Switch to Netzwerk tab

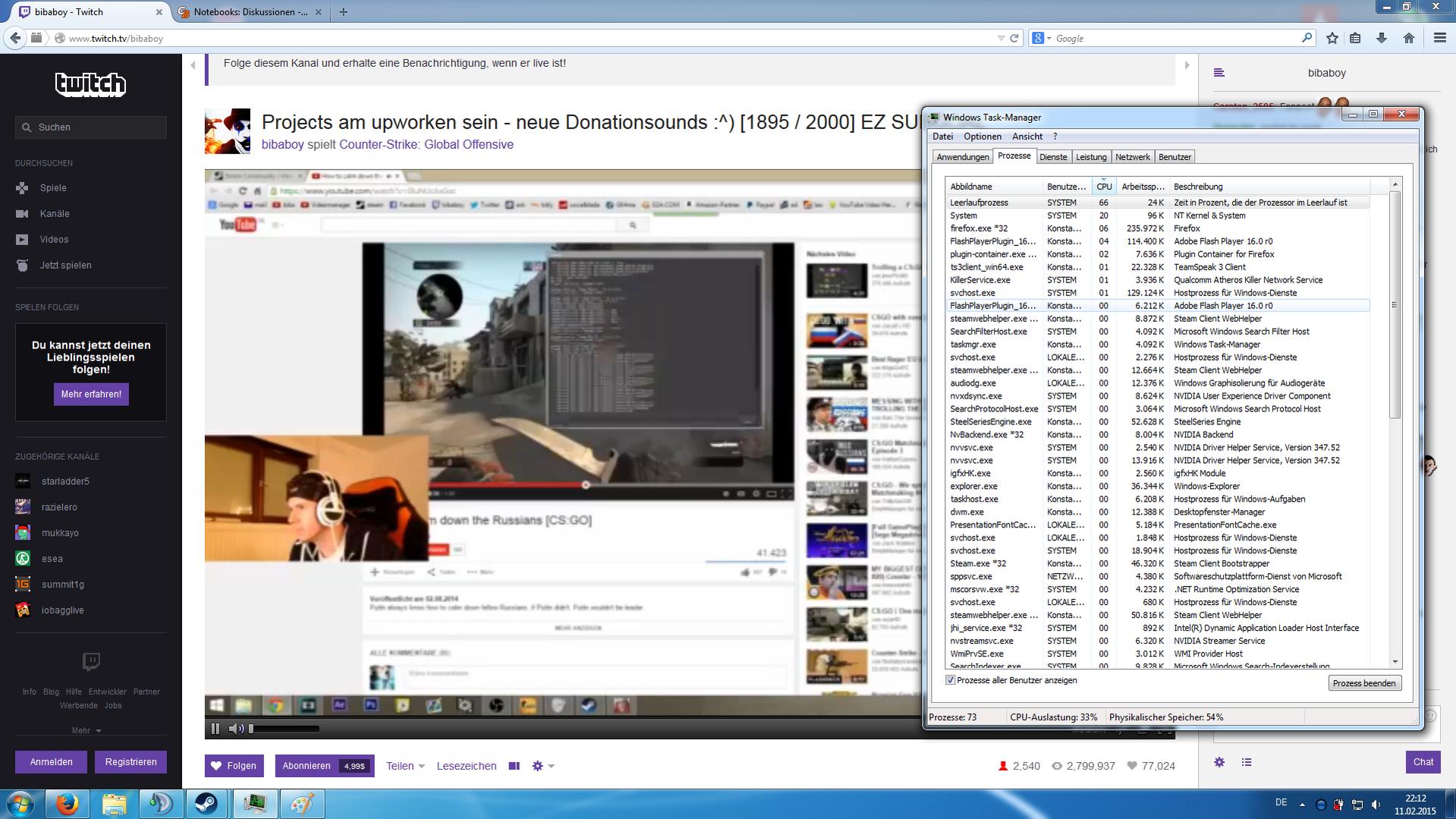[x=1133, y=157]
